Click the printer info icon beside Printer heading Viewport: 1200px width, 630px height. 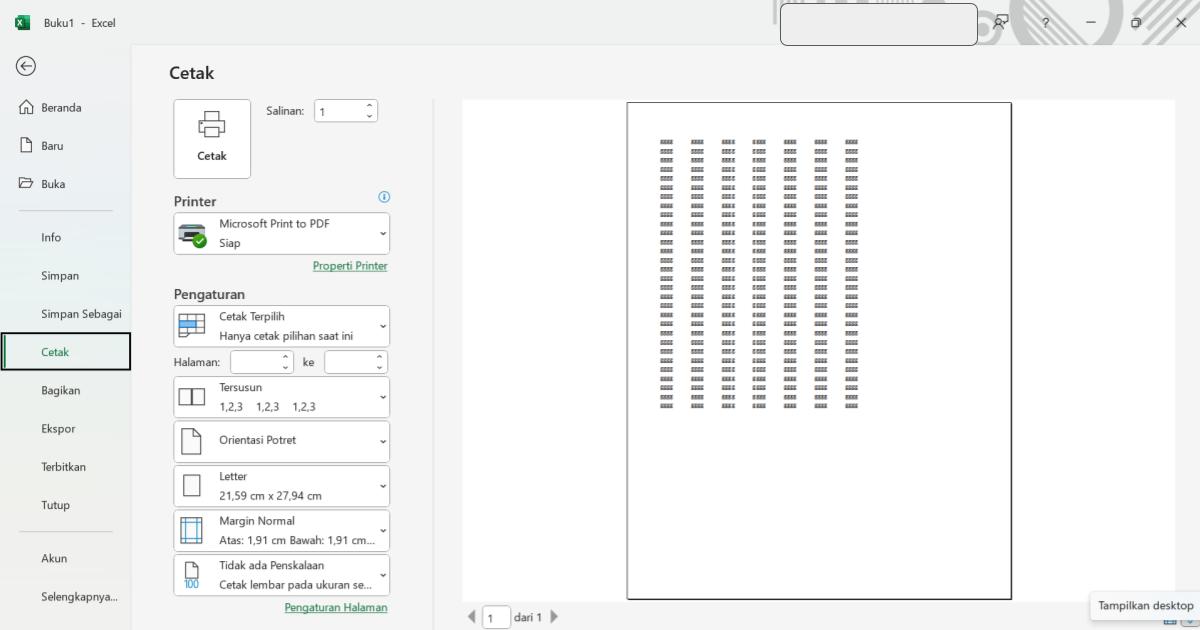click(384, 198)
